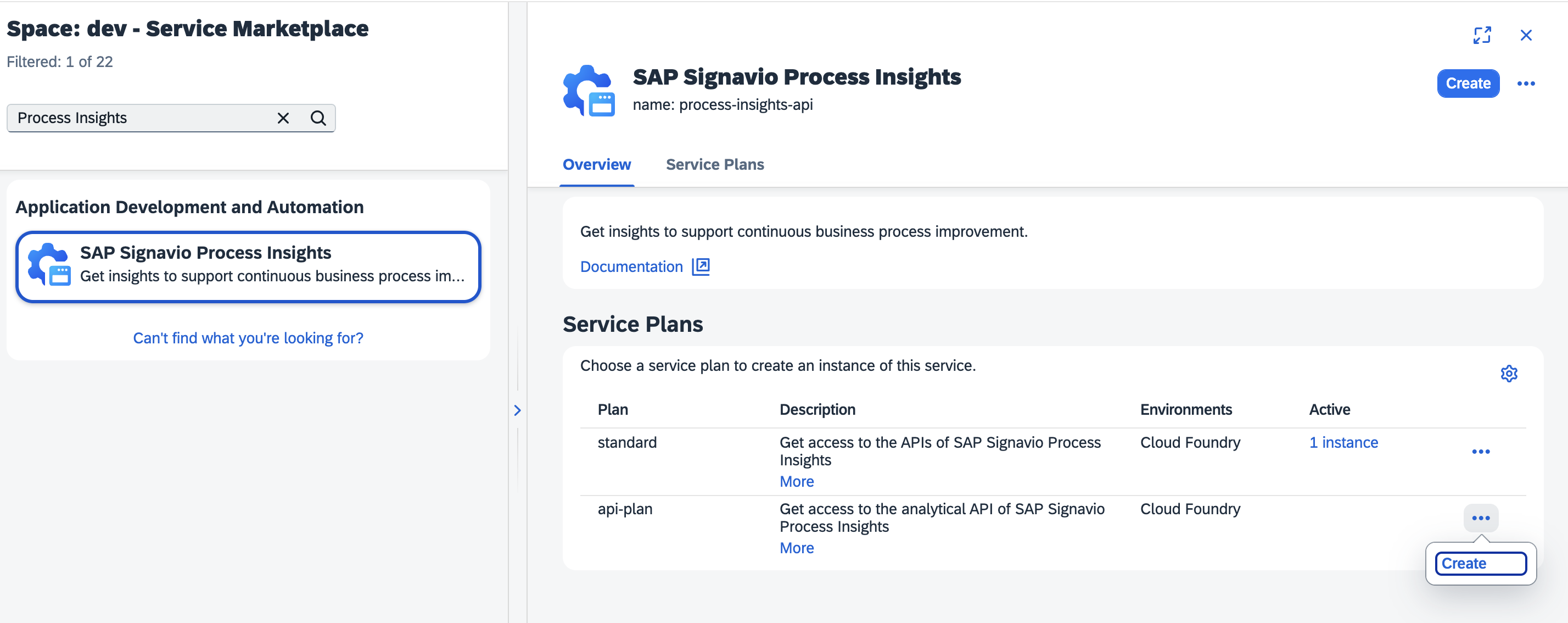Expand More under the standard plan description
This screenshot has width=1568, height=623.
point(796,481)
